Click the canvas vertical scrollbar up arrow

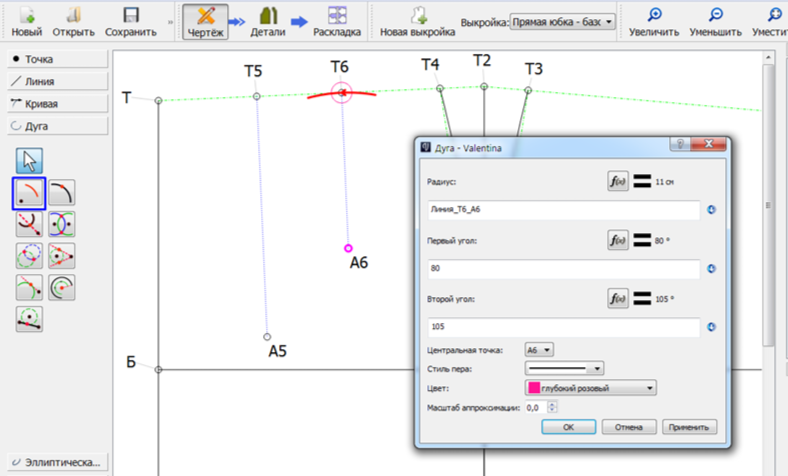click(x=768, y=58)
